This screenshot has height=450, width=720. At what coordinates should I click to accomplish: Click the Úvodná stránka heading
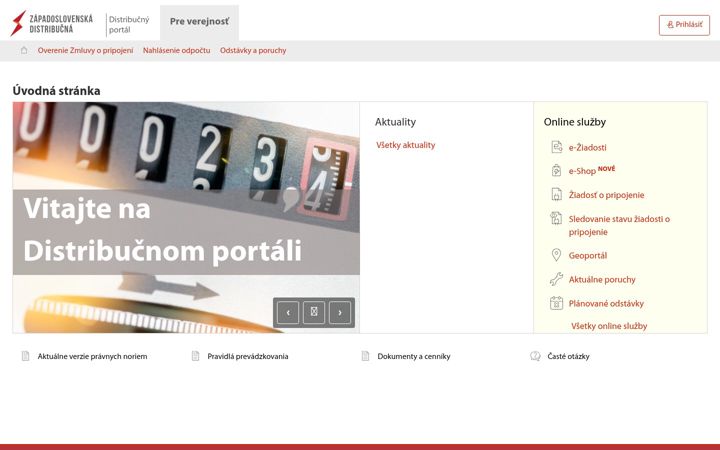56,90
